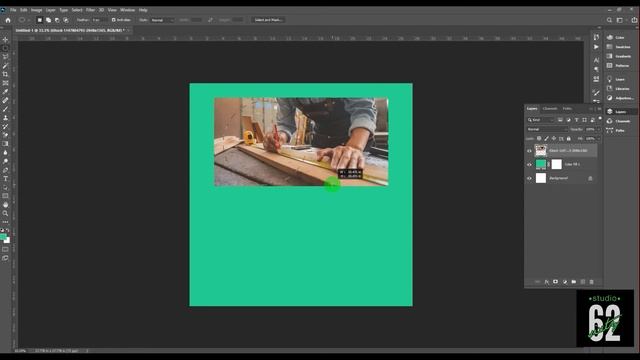Select the Horizontal Type tool
The image size is (640, 360).
[5, 178]
